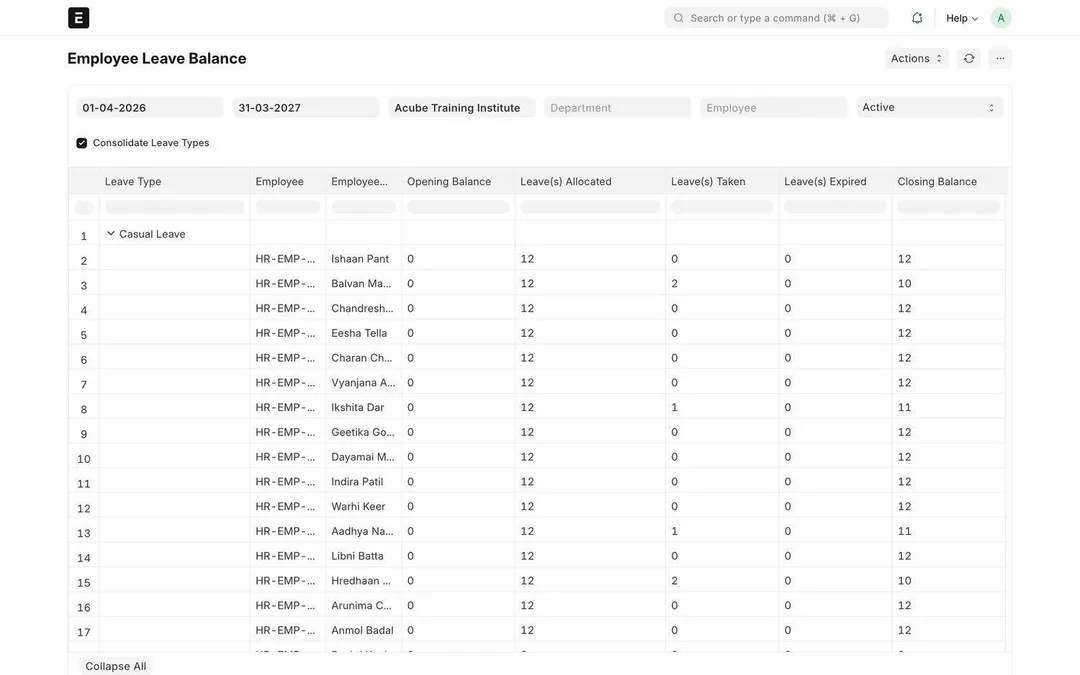Select the Warhi Keer name cell
1080x675 pixels.
[x=363, y=507]
